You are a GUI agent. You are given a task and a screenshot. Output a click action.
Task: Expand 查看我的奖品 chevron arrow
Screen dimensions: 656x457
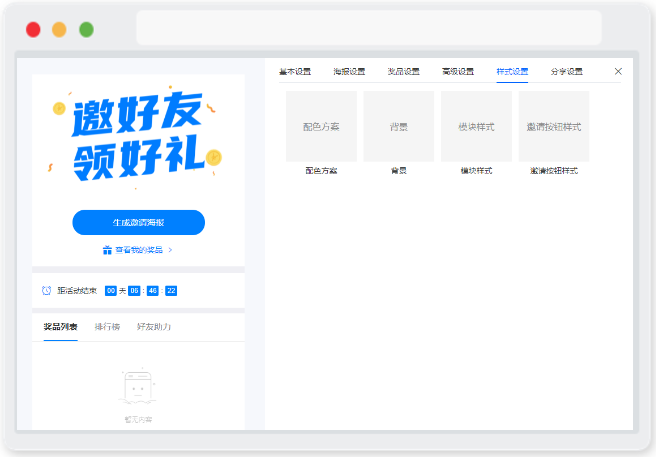170,250
